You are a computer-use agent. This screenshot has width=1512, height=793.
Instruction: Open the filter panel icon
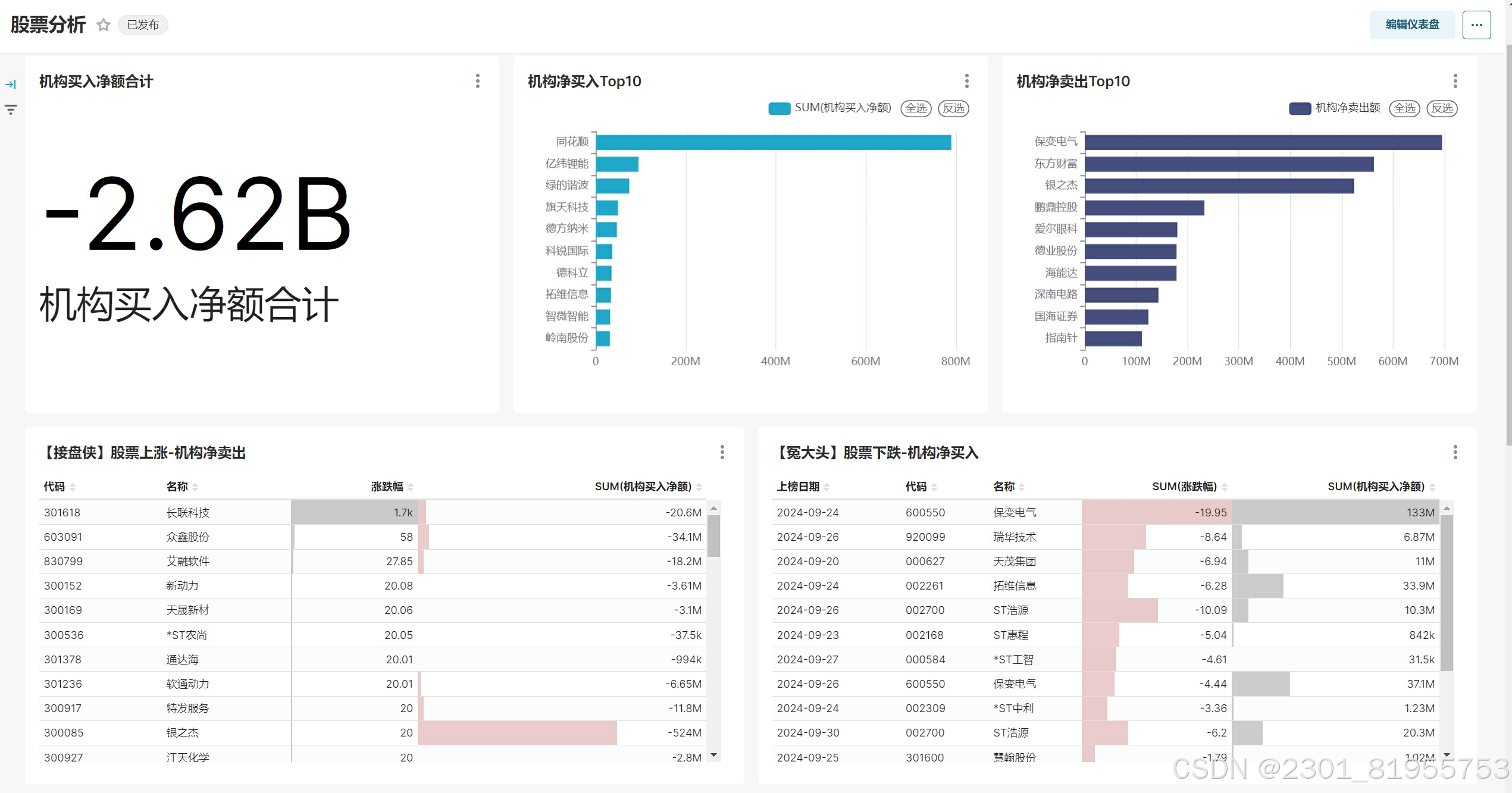click(11, 109)
